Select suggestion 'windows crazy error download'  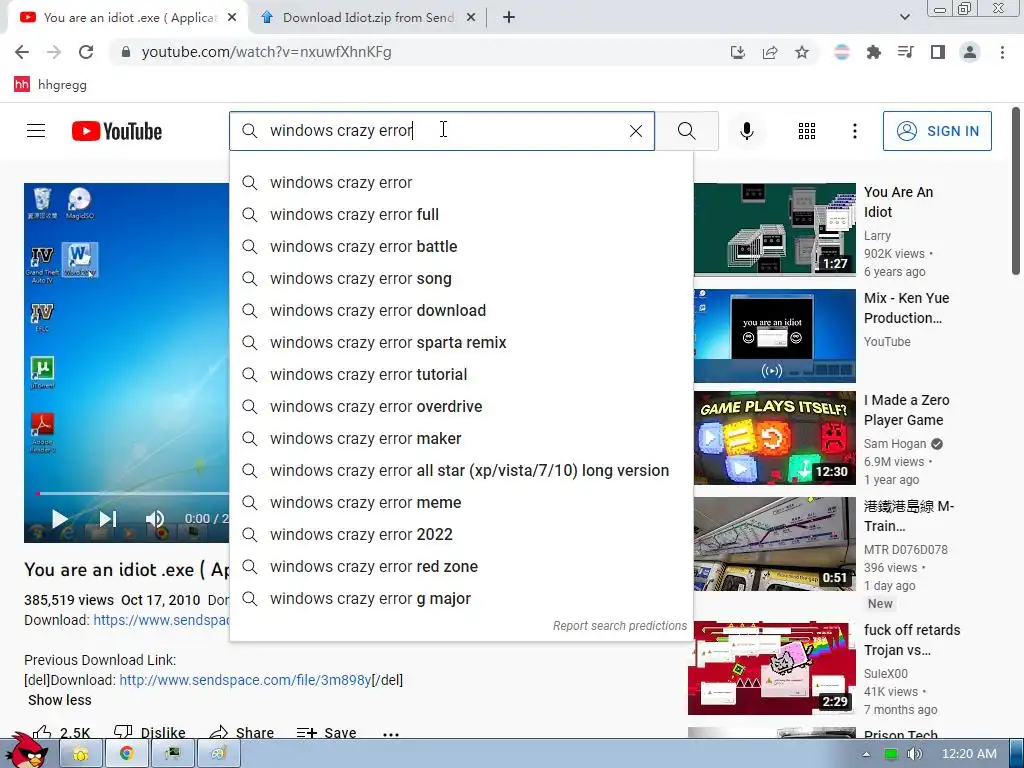[x=461, y=311]
